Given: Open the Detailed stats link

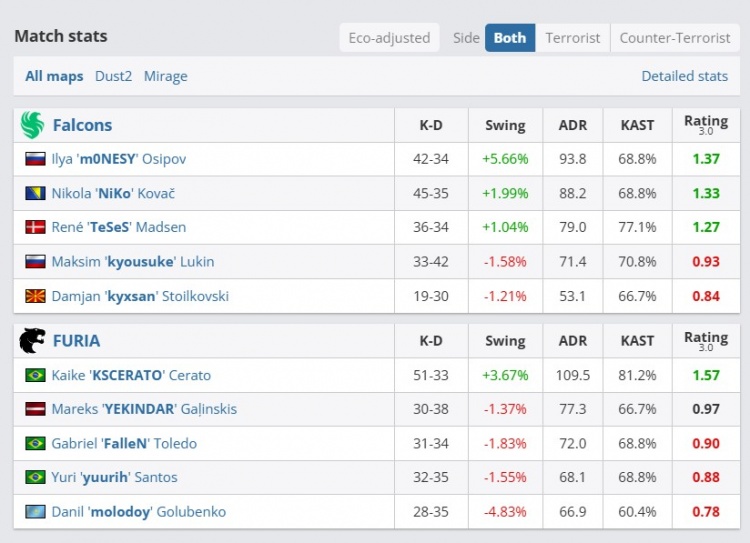Looking at the screenshot, I should [684, 76].
